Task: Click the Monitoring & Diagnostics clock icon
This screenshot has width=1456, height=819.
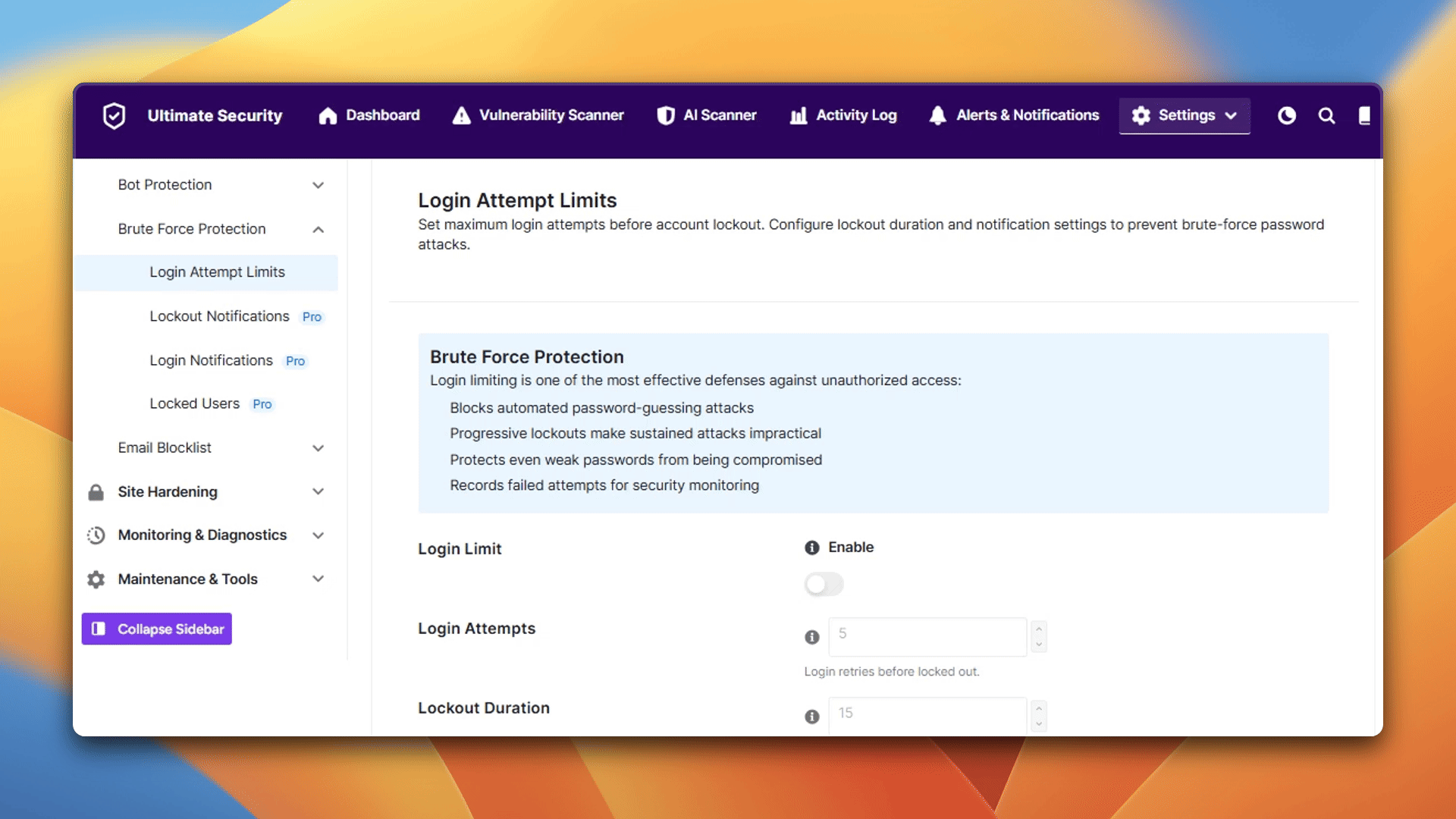Action: 96,535
